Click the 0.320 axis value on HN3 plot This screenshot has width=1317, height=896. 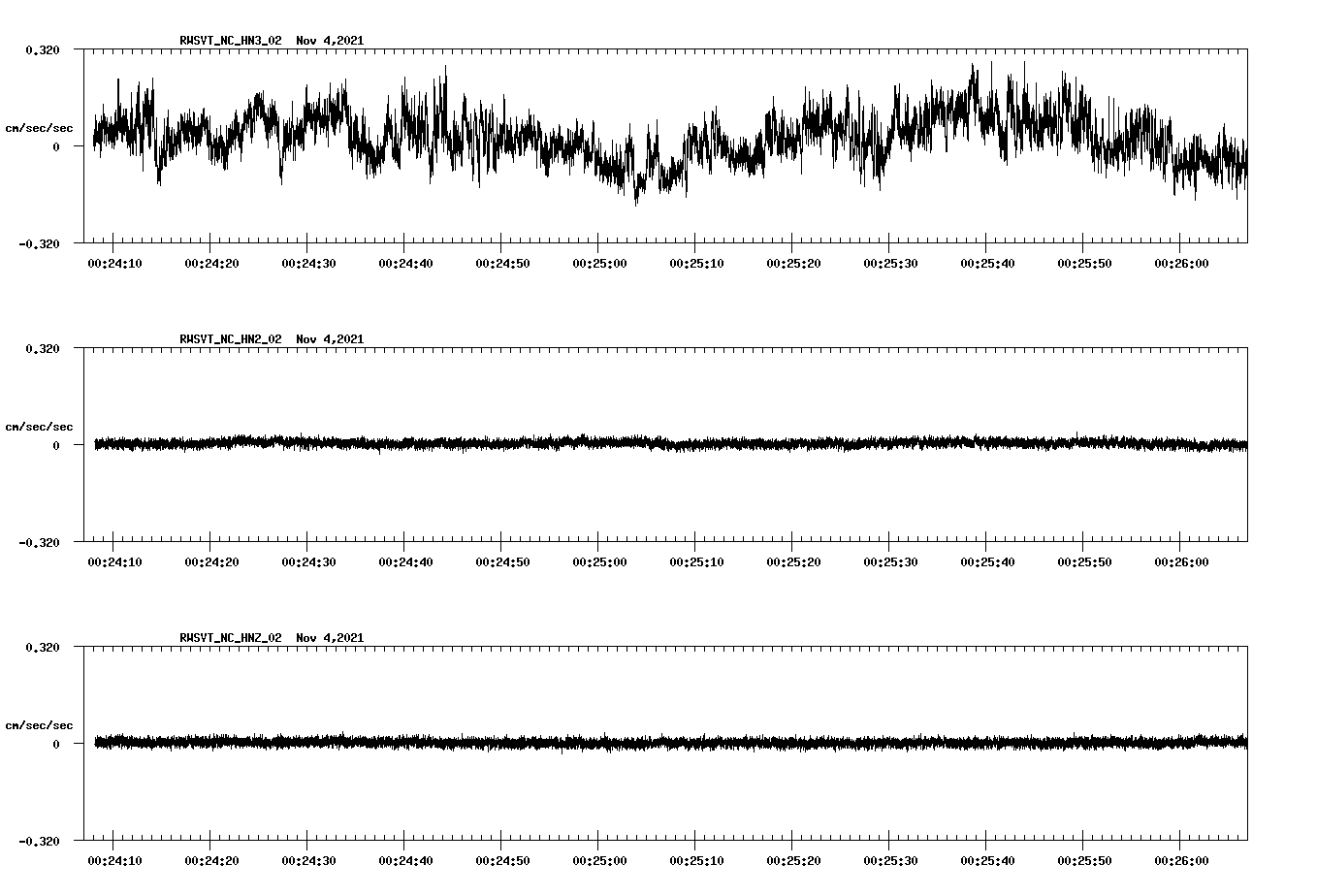[x=43, y=49]
